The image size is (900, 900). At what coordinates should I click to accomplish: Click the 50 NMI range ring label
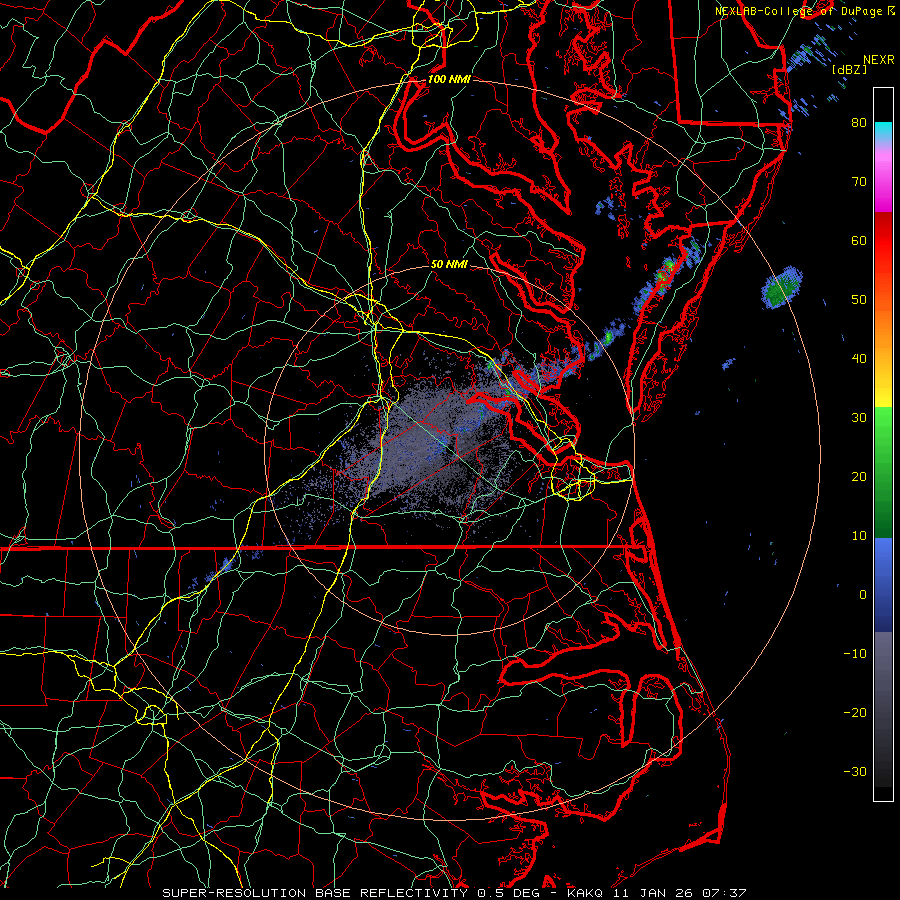[x=449, y=265]
